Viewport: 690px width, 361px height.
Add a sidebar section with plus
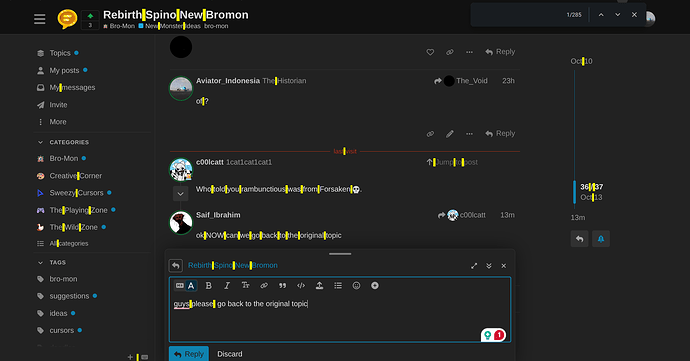[x=130, y=357]
